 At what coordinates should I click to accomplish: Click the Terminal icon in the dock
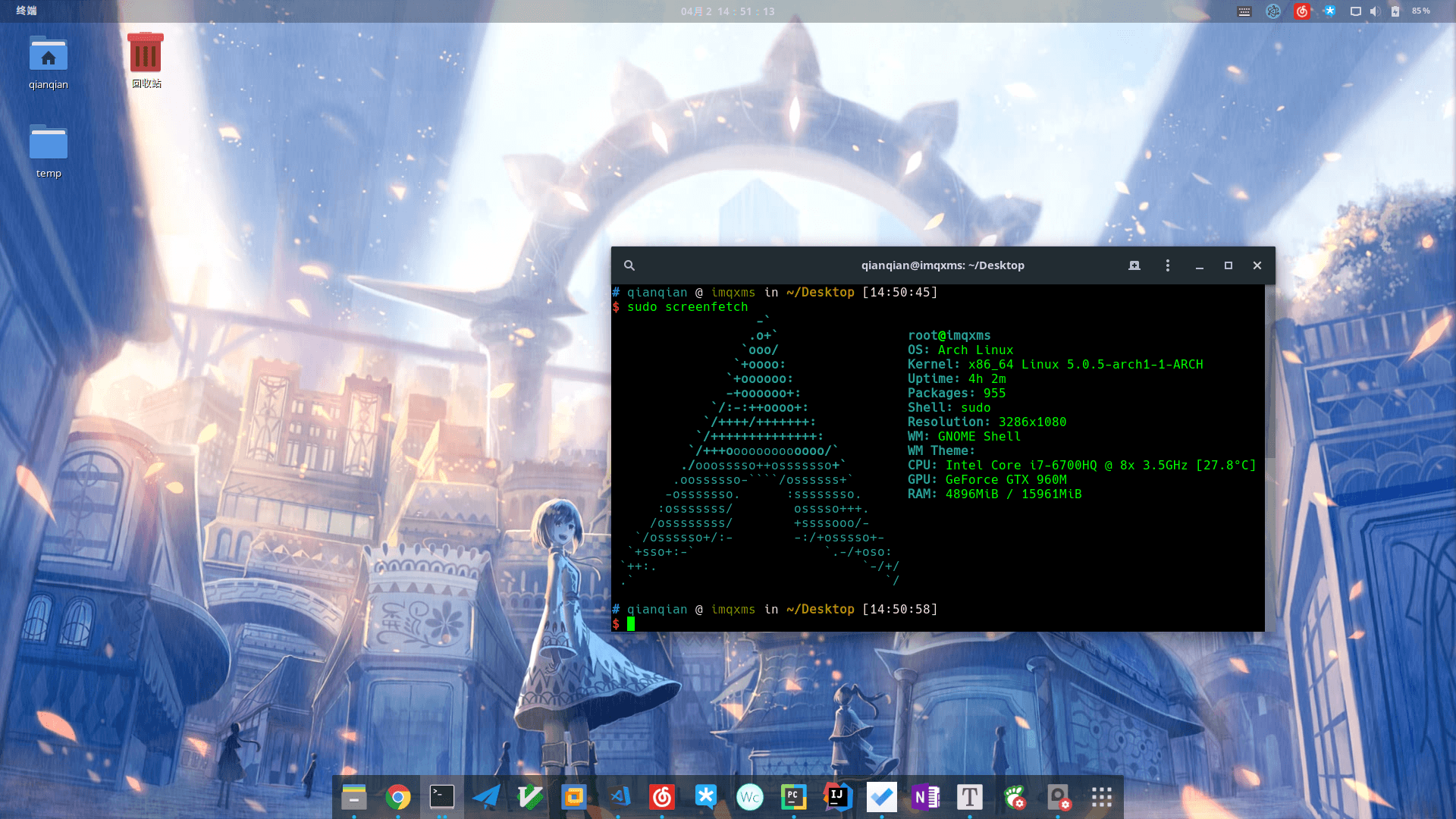pyautogui.click(x=442, y=797)
